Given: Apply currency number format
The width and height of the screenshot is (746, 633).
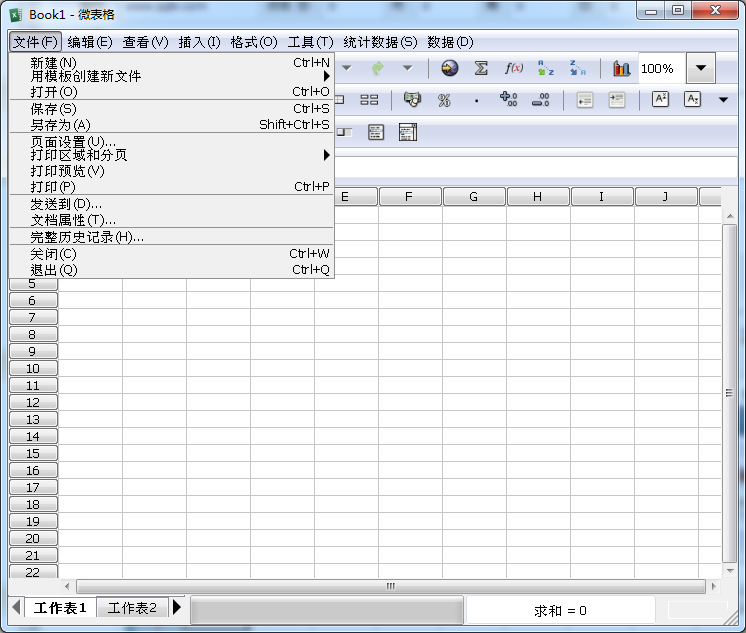Looking at the screenshot, I should point(412,100).
